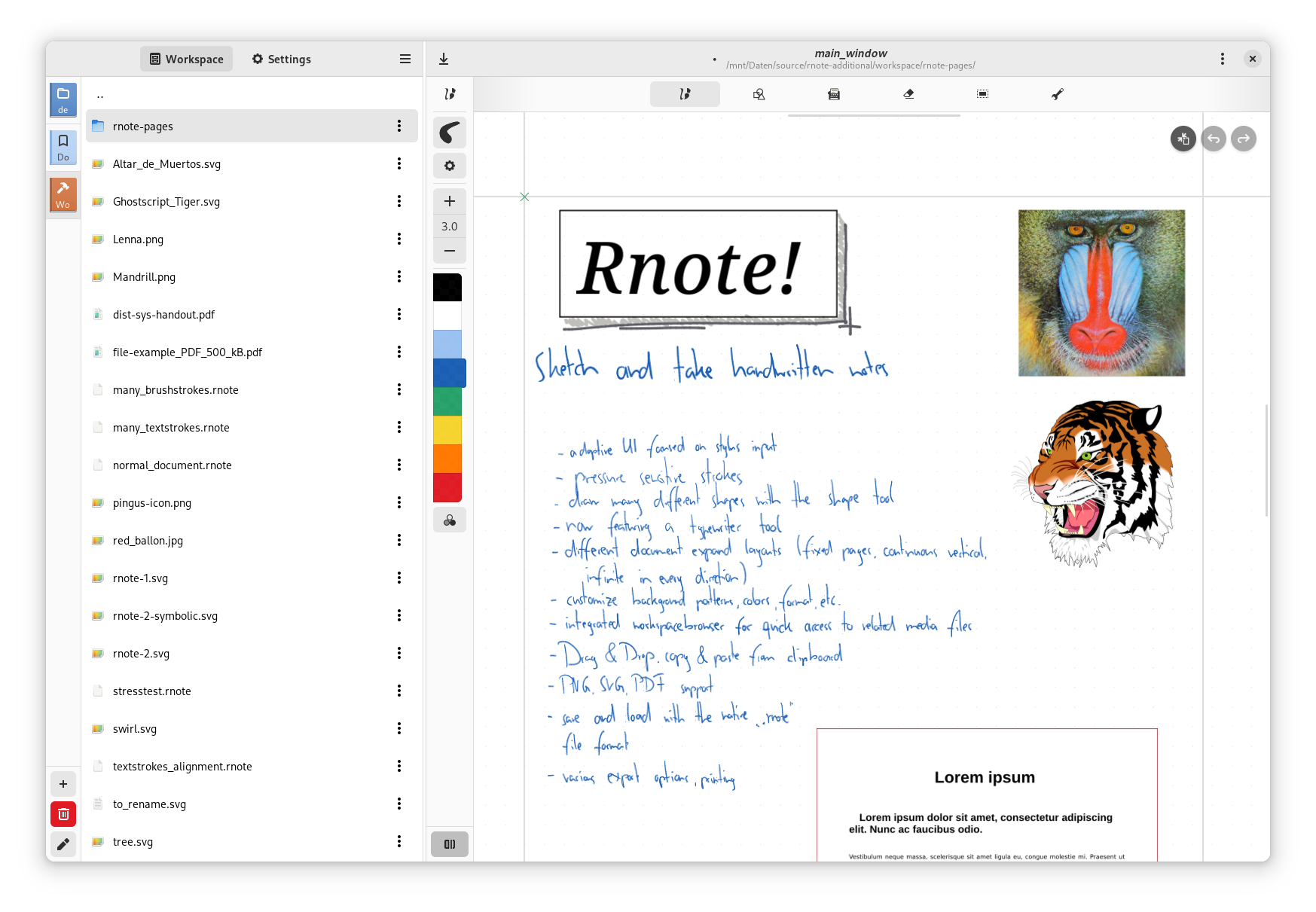Open Ghostscript_Tiger.svg file

(252, 201)
